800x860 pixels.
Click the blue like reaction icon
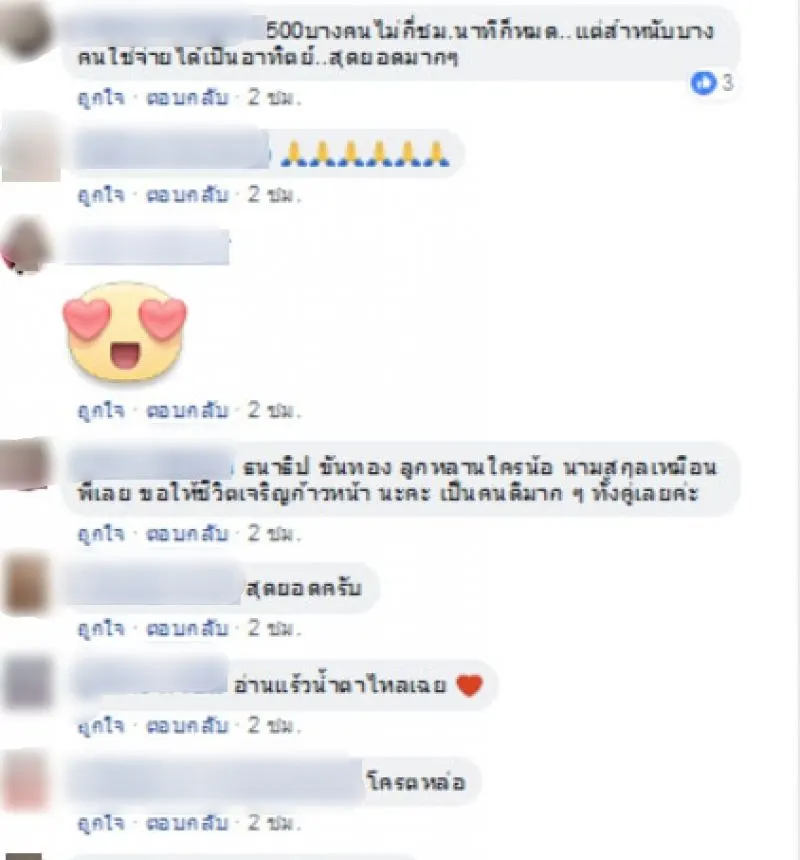click(703, 83)
